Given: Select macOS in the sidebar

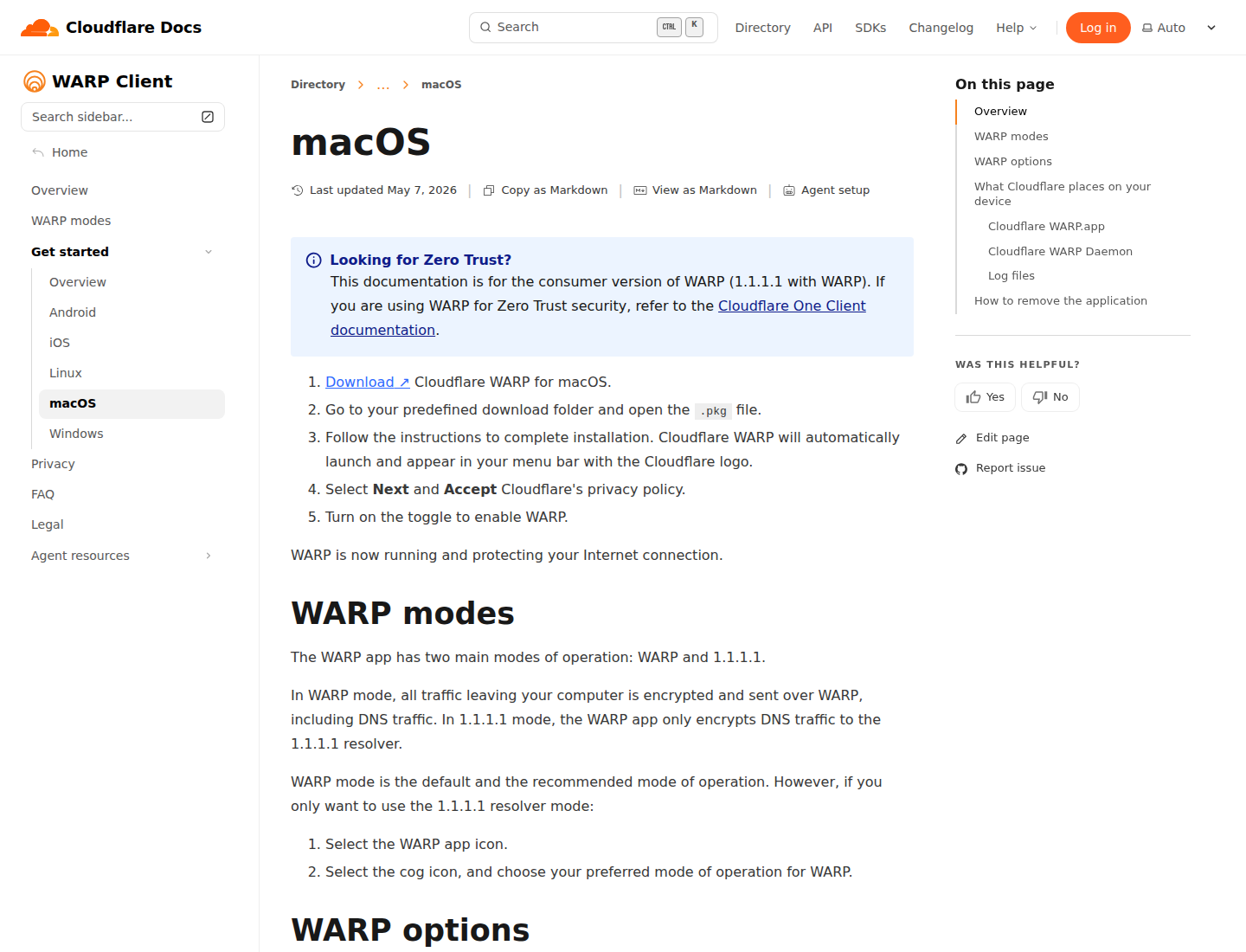Looking at the screenshot, I should point(132,403).
